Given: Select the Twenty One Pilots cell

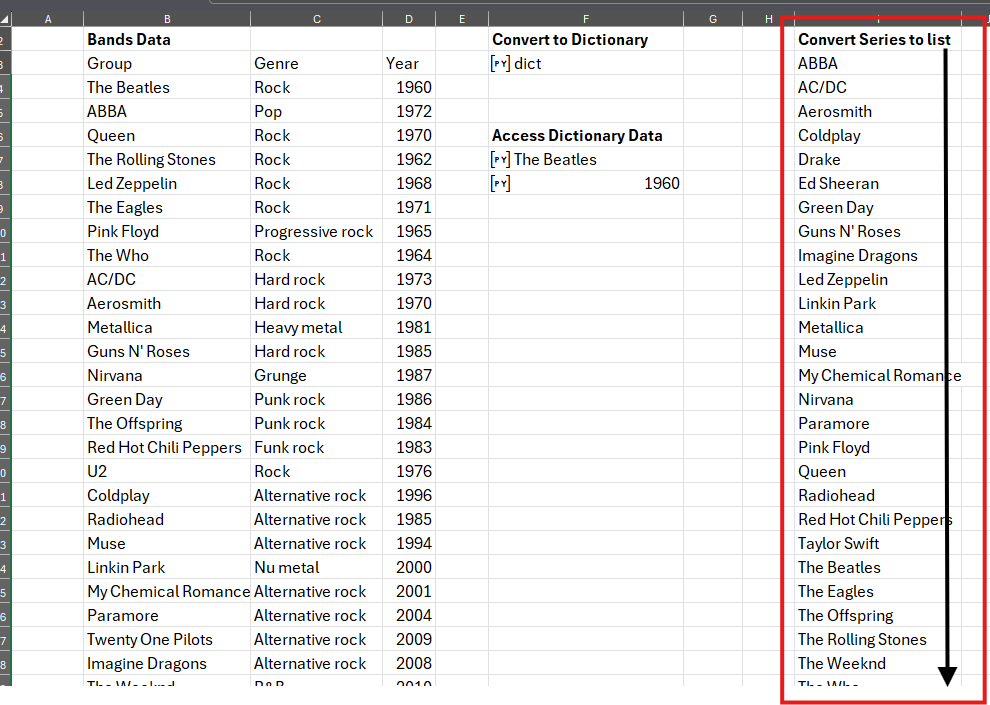Looking at the screenshot, I should click(x=167, y=639).
